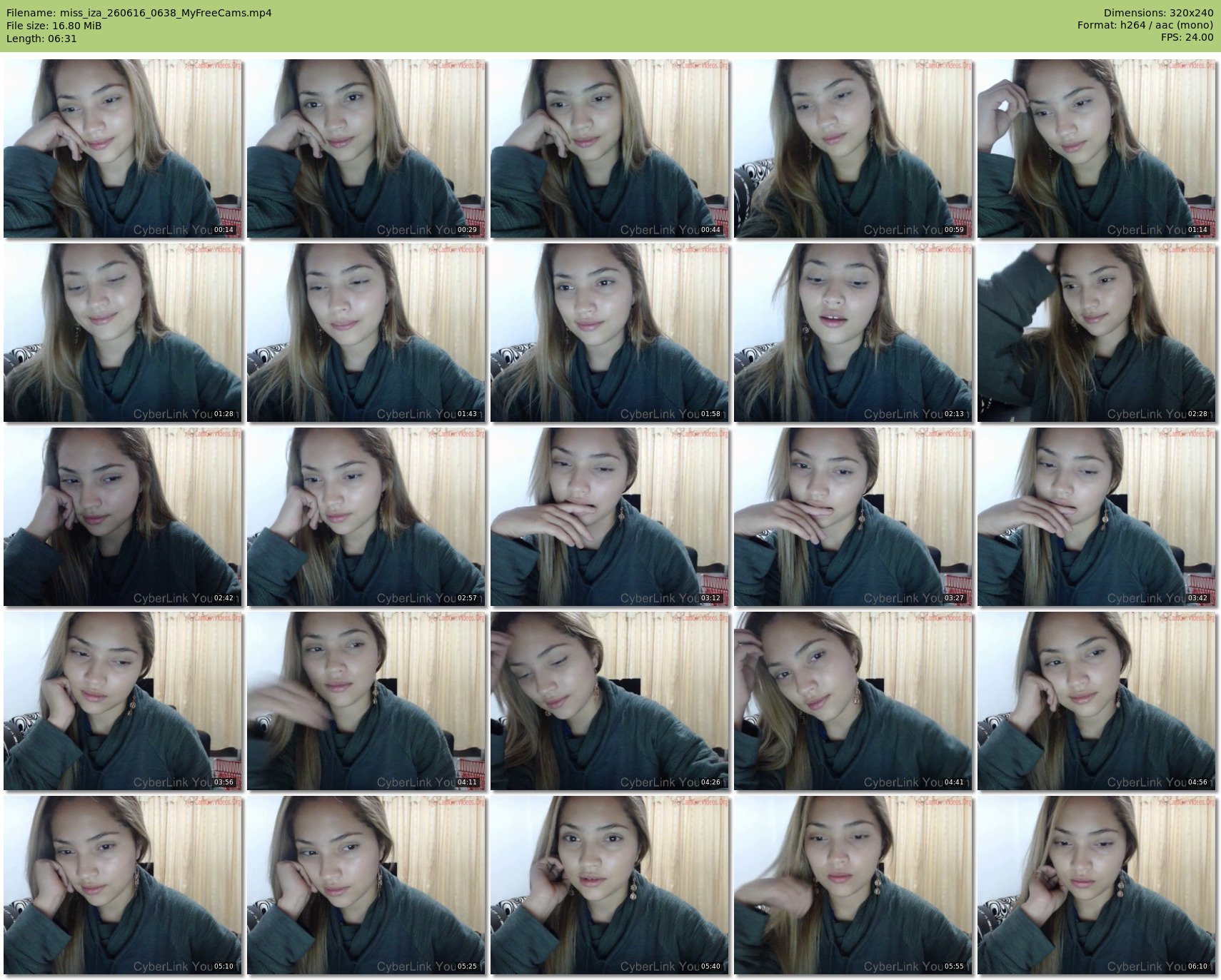The width and height of the screenshot is (1221, 980).
Task: Click the Filename text in the header
Action: tap(139, 13)
